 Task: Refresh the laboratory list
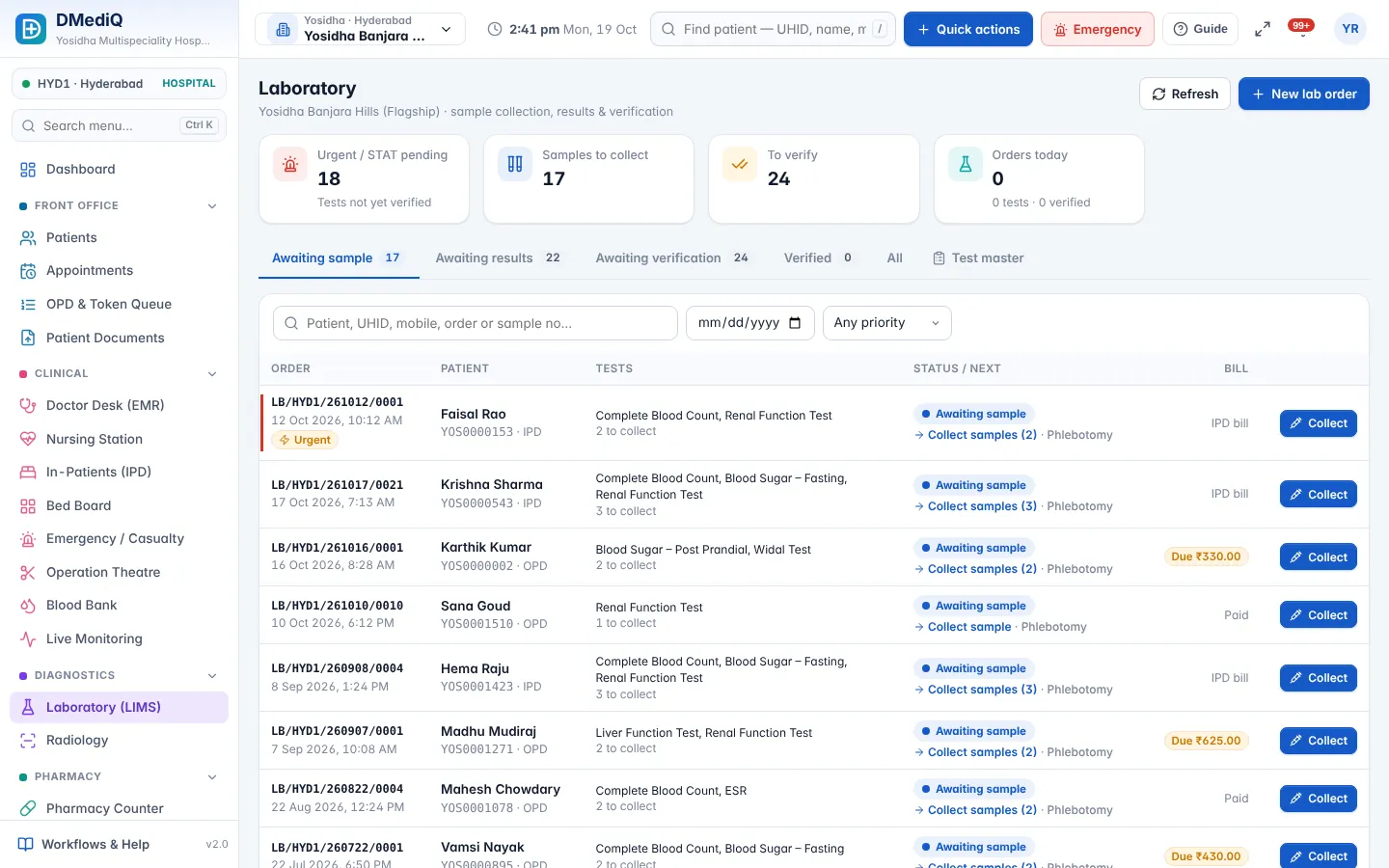click(x=1185, y=94)
